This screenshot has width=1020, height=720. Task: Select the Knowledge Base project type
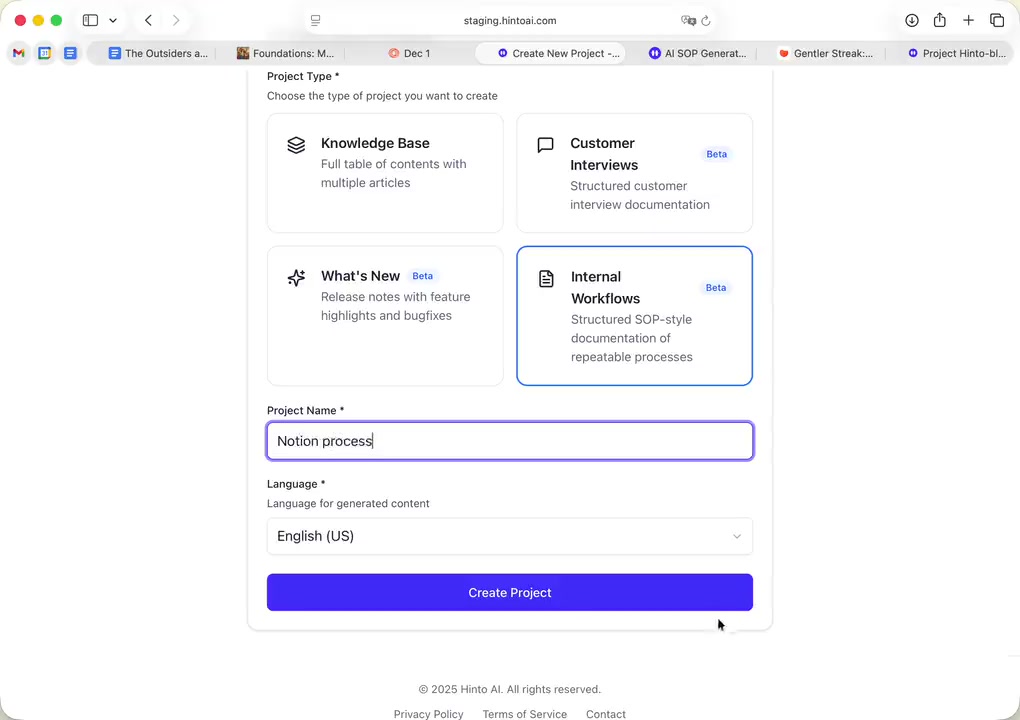click(385, 172)
